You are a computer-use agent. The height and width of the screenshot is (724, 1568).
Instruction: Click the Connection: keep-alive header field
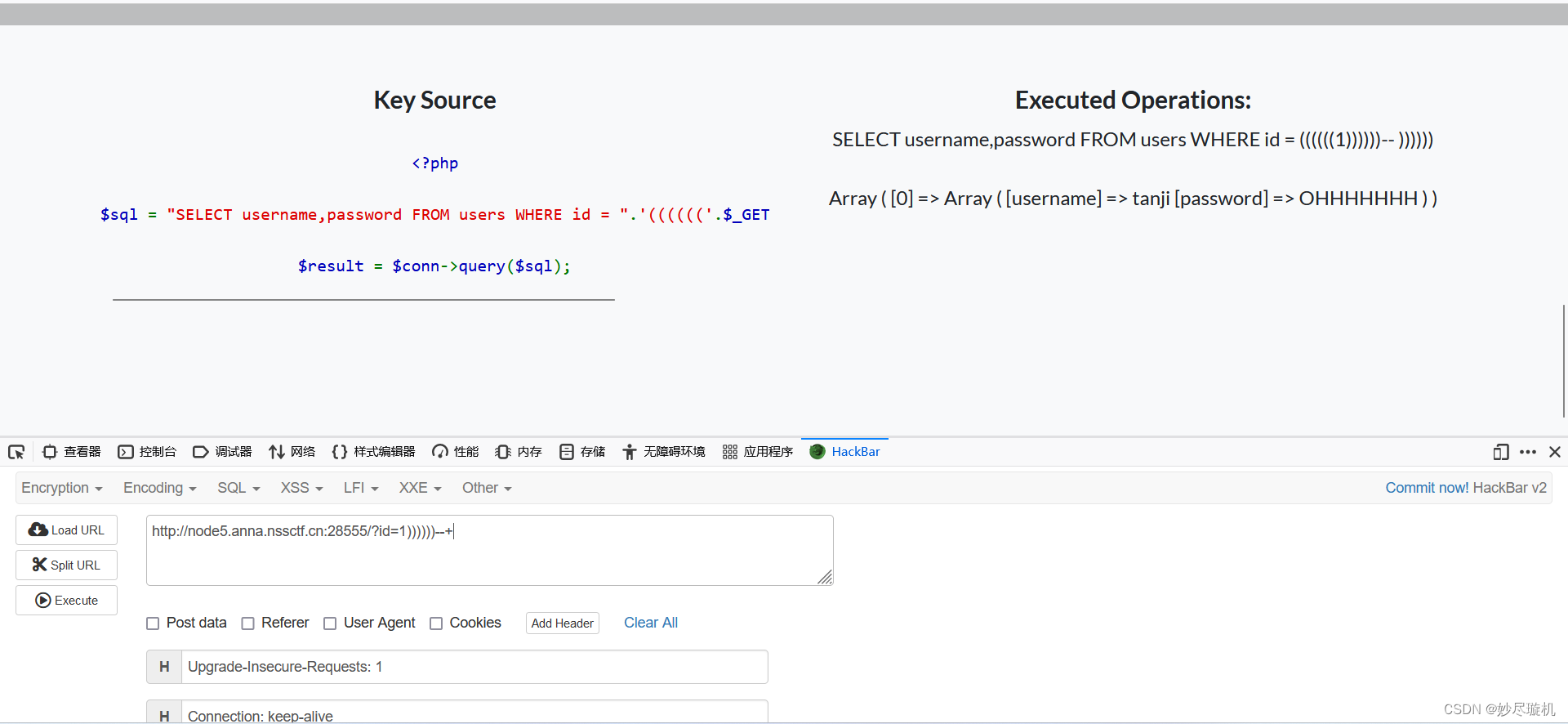pyautogui.click(x=474, y=713)
